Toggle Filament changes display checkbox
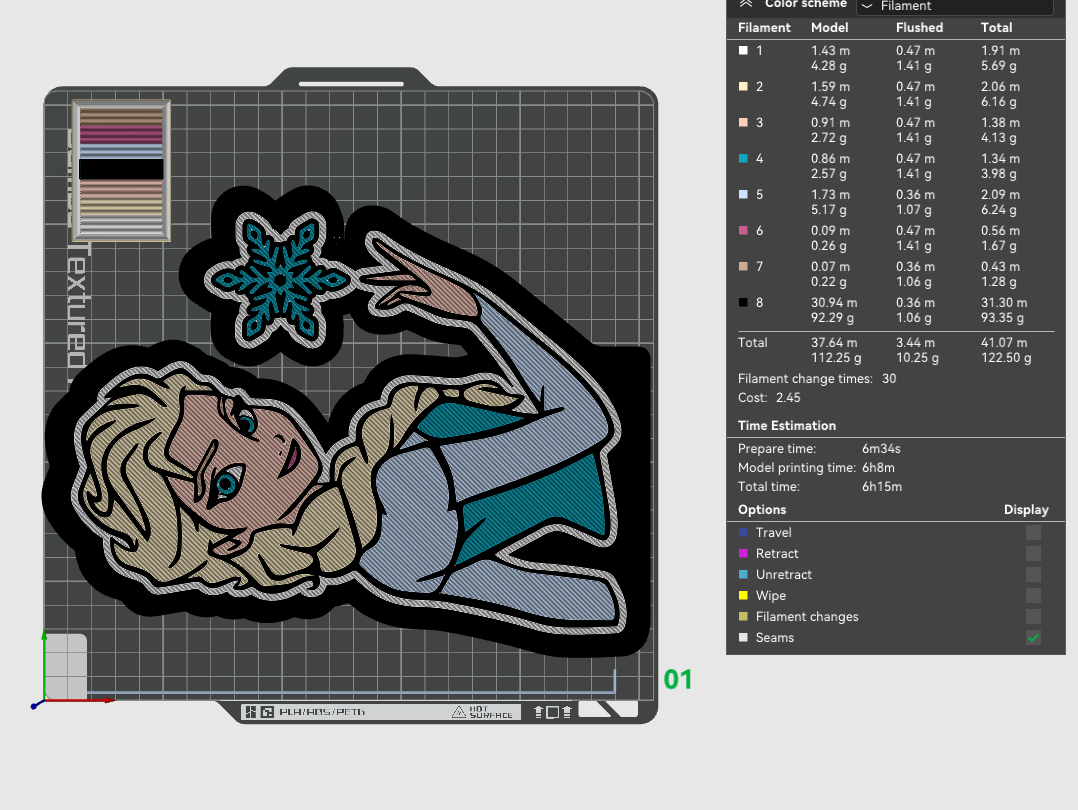 1033,616
